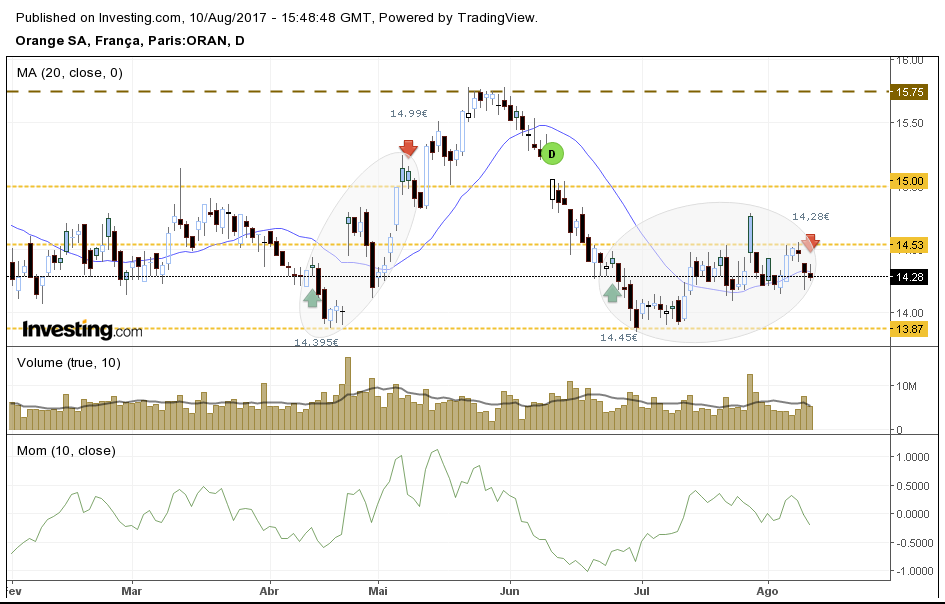The height and width of the screenshot is (604, 945).
Task: Click the Ago label on time axis
Action: [x=768, y=591]
